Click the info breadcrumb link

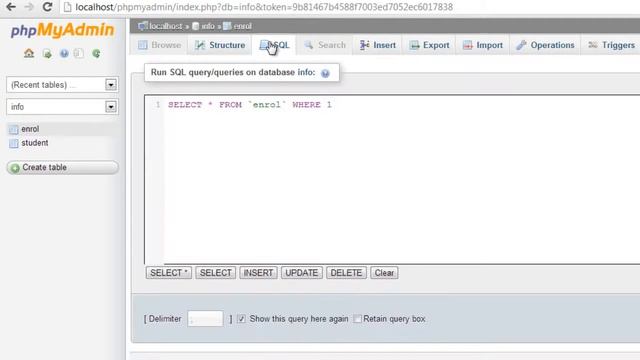208,26
